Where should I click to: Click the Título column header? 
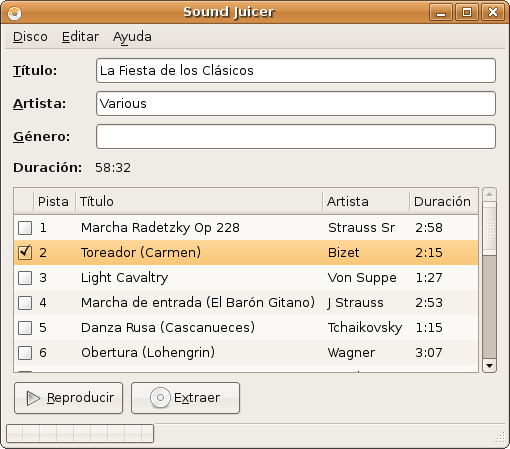[x=199, y=201]
